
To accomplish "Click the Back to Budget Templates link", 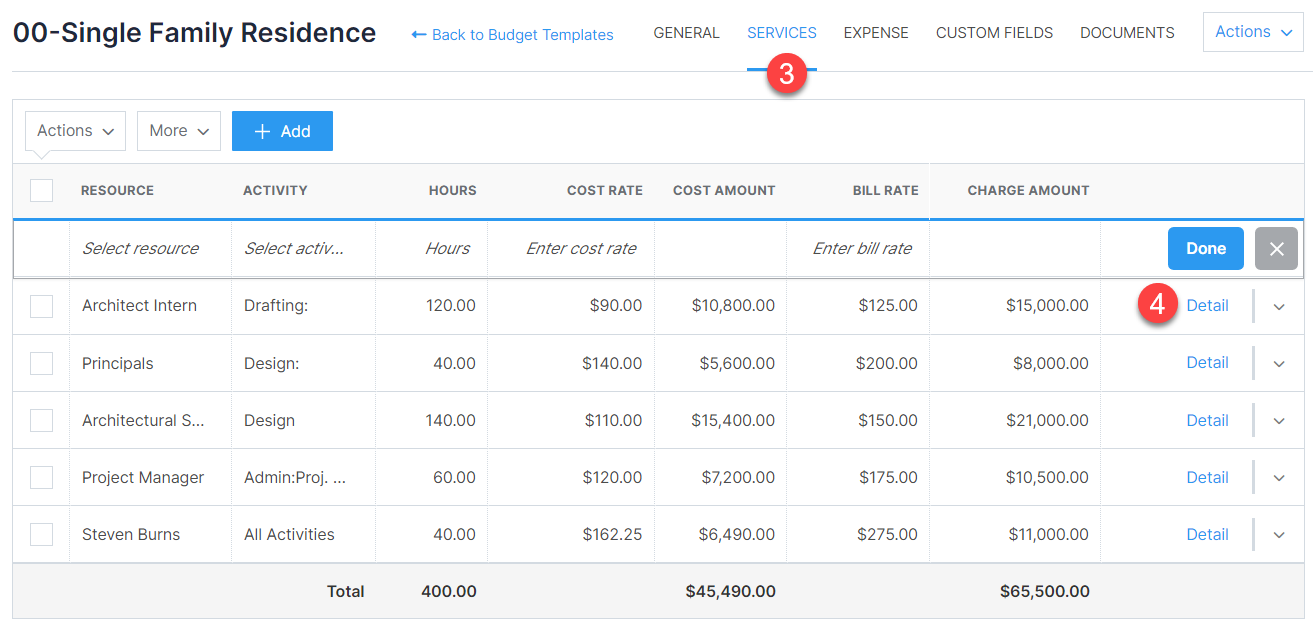I will click(512, 34).
